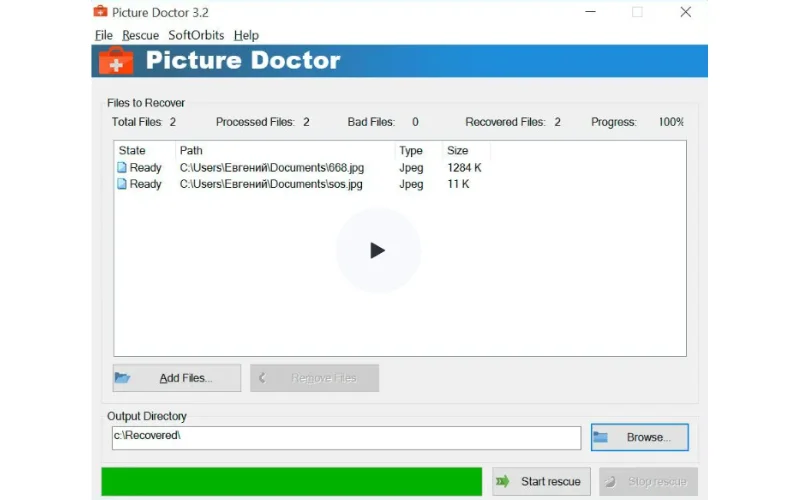Click the Jpeg type of 668.jpg

tap(411, 168)
